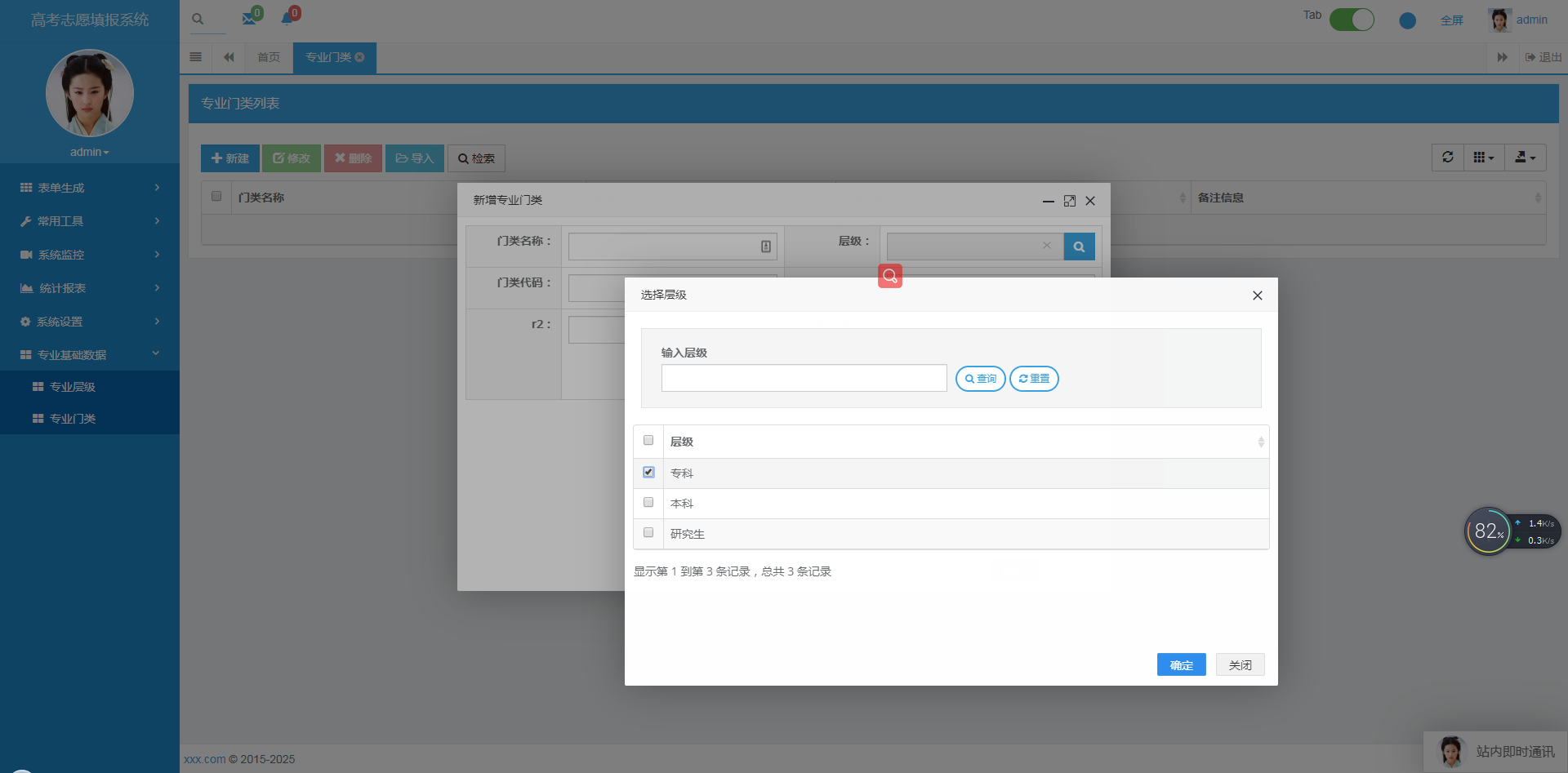Viewport: 1568px width, 773px height.
Task: Select 专业层级 in the sidebar menu
Action: 73,385
